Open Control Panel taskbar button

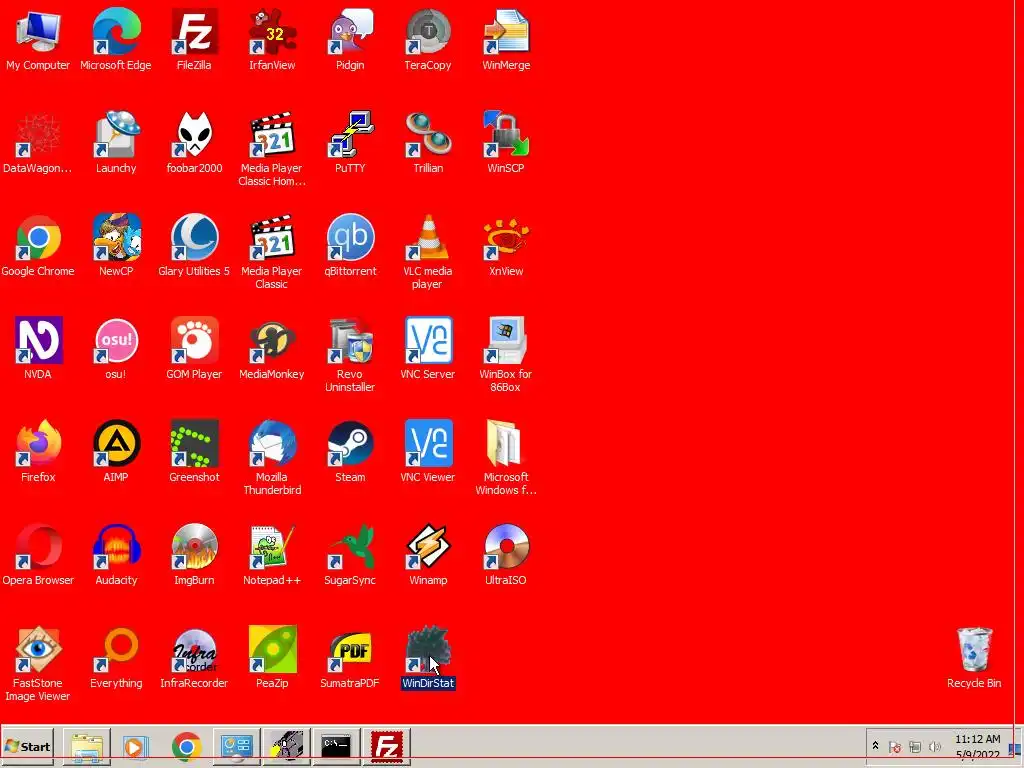[236, 746]
